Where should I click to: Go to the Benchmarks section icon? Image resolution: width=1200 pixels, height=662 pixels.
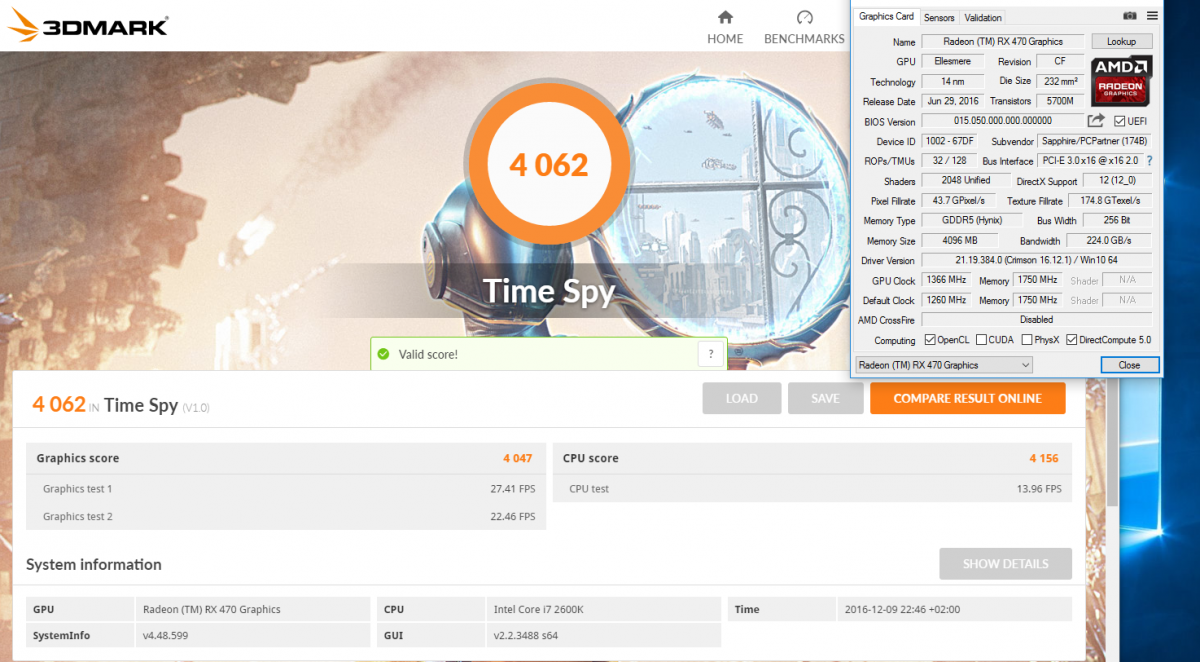tap(805, 17)
